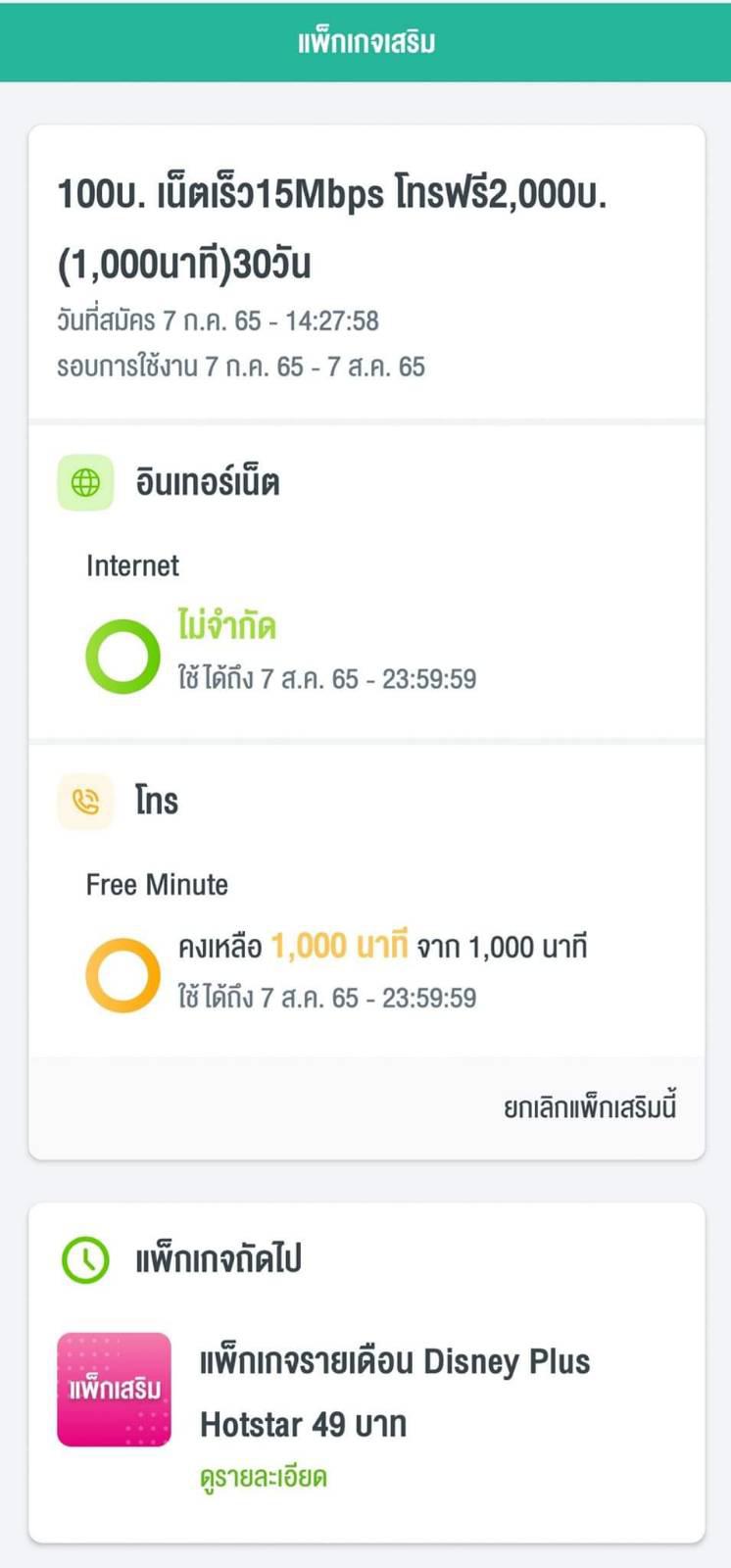Click the ไม่จำกัด unlimited label
This screenshot has height=1568, width=731.
point(226,624)
